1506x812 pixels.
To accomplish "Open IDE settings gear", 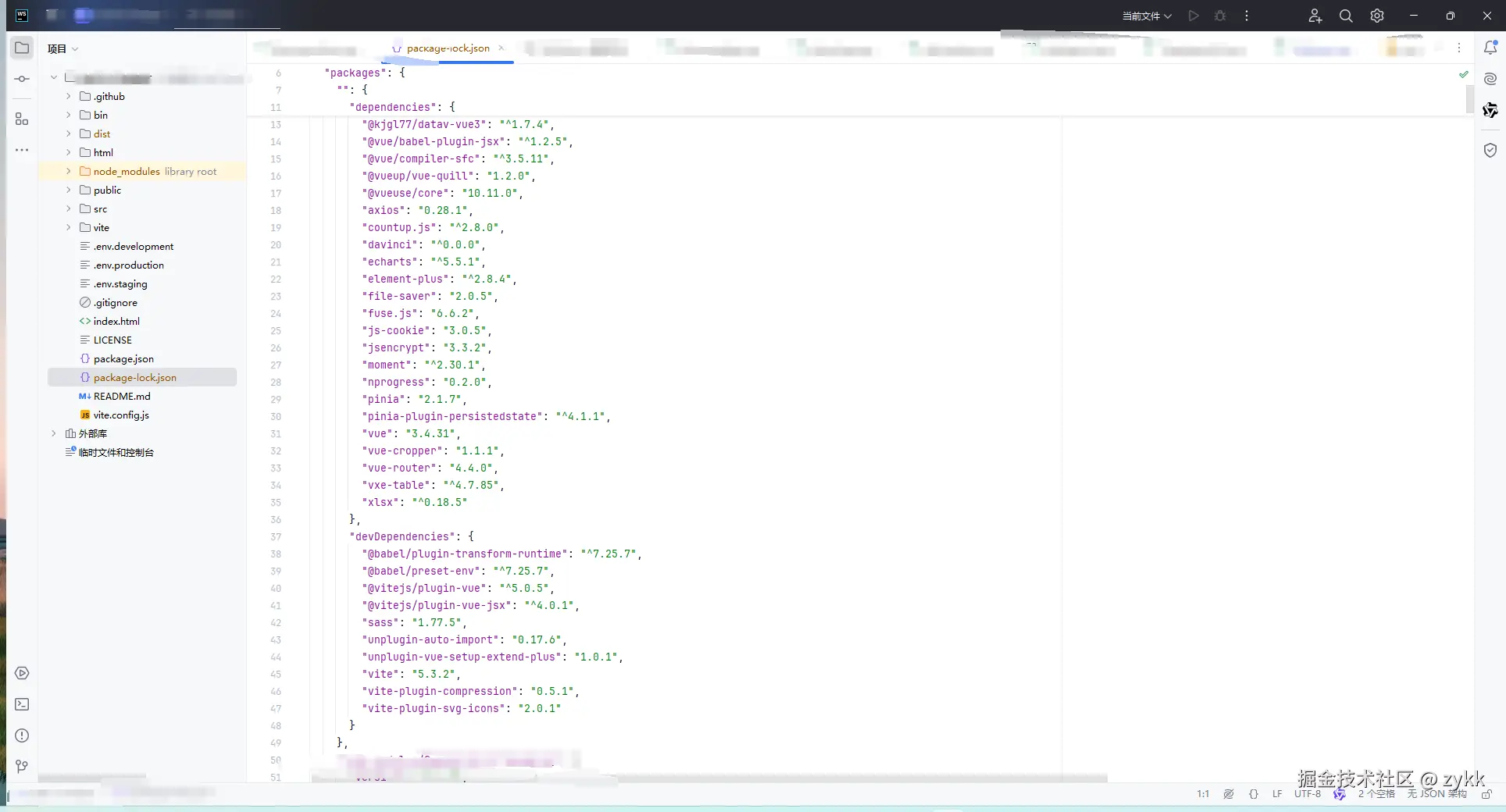I will coord(1377,16).
